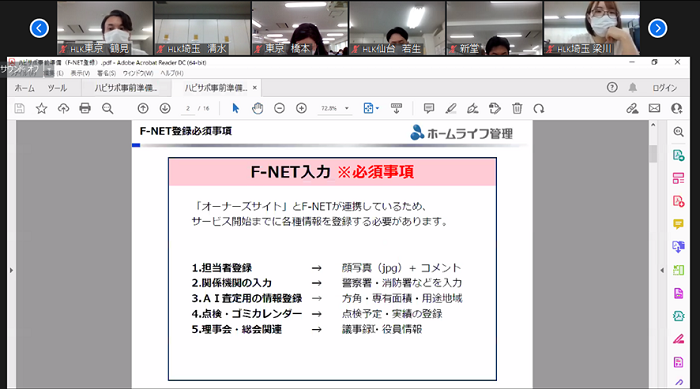Click the vertical document scrollbar thumb
Image resolution: width=700 pixels, height=389 pixels.
(653, 154)
